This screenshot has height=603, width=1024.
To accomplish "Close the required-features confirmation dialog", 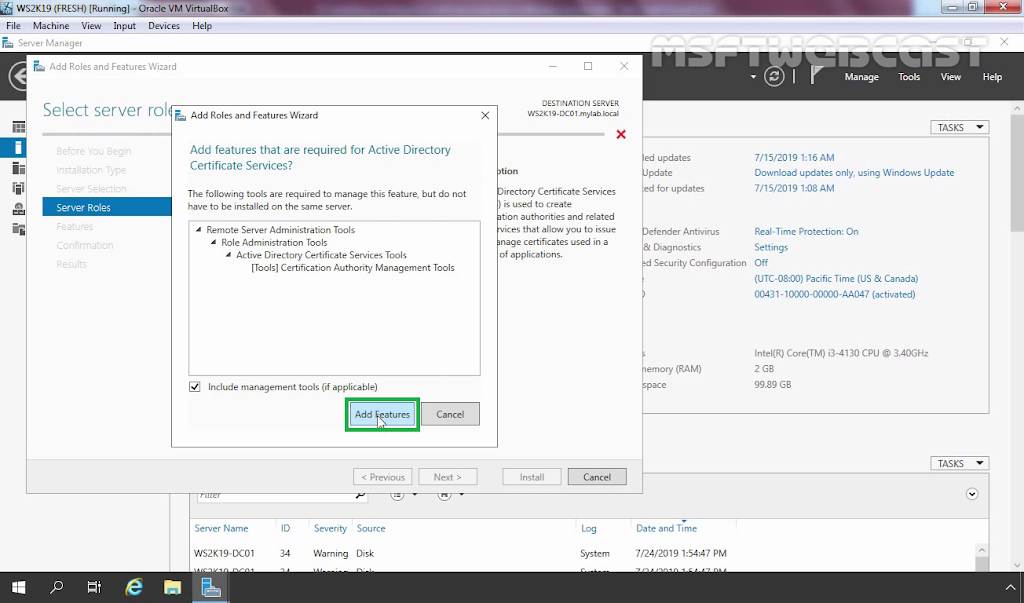I will [x=485, y=116].
